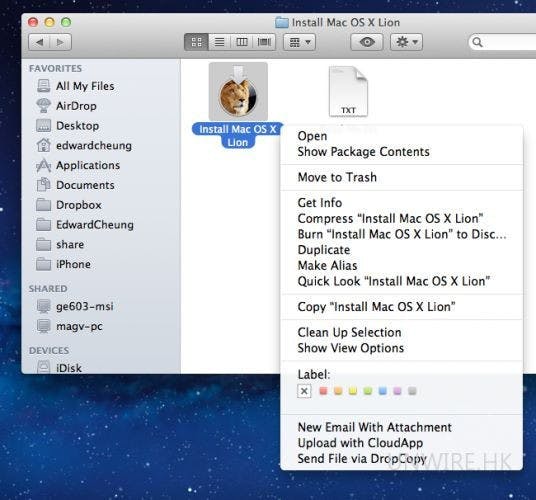536x500 pixels.
Task: Click the SHARED sidebar heading
Action: [48, 288]
